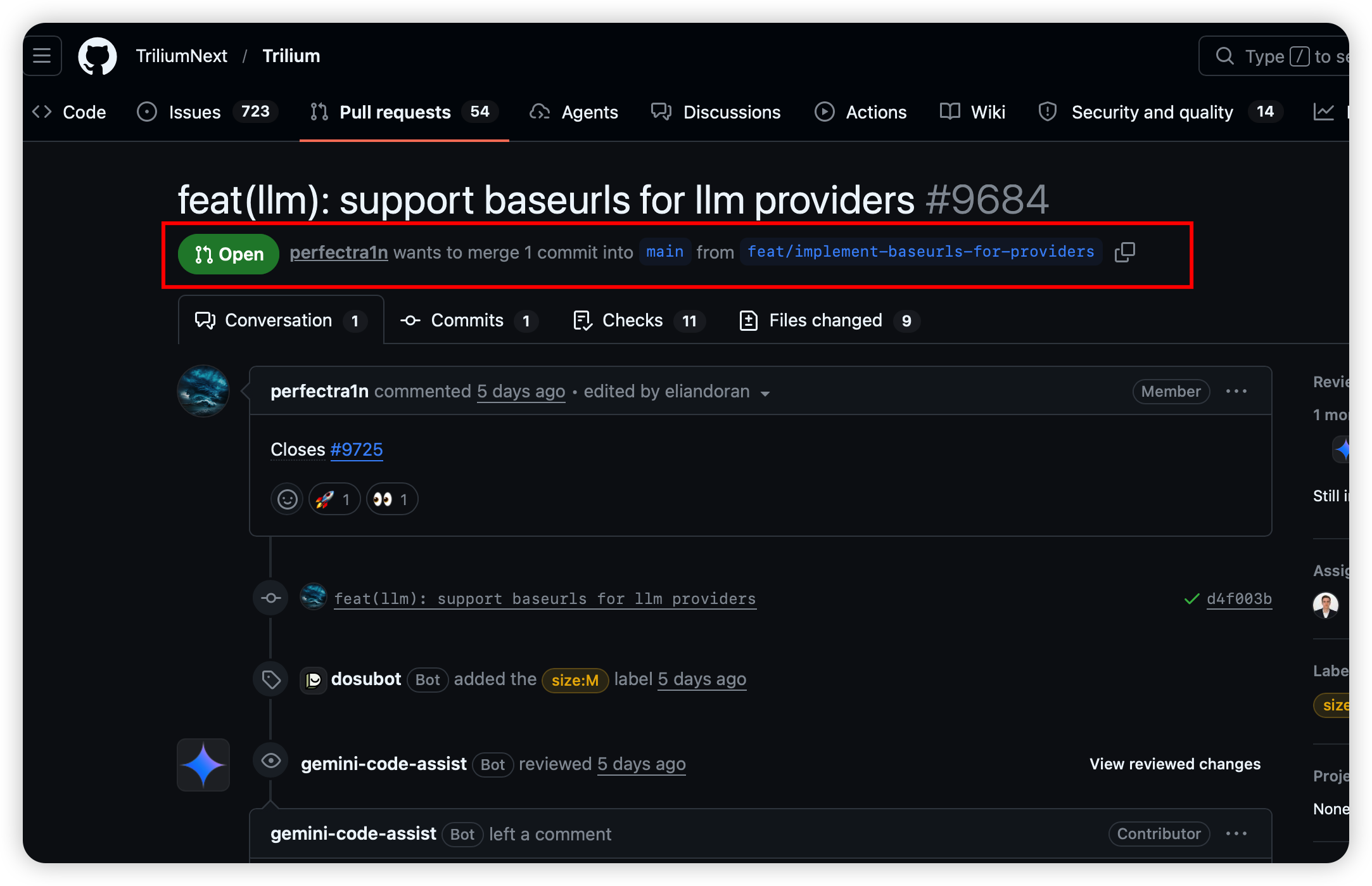Open the Trilium repository link
The image size is (1372, 886).
pos(291,56)
